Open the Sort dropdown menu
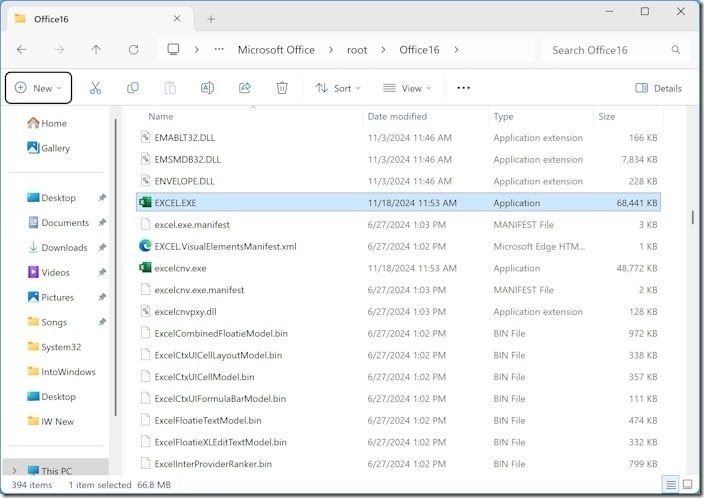The height and width of the screenshot is (498, 704). (338, 88)
